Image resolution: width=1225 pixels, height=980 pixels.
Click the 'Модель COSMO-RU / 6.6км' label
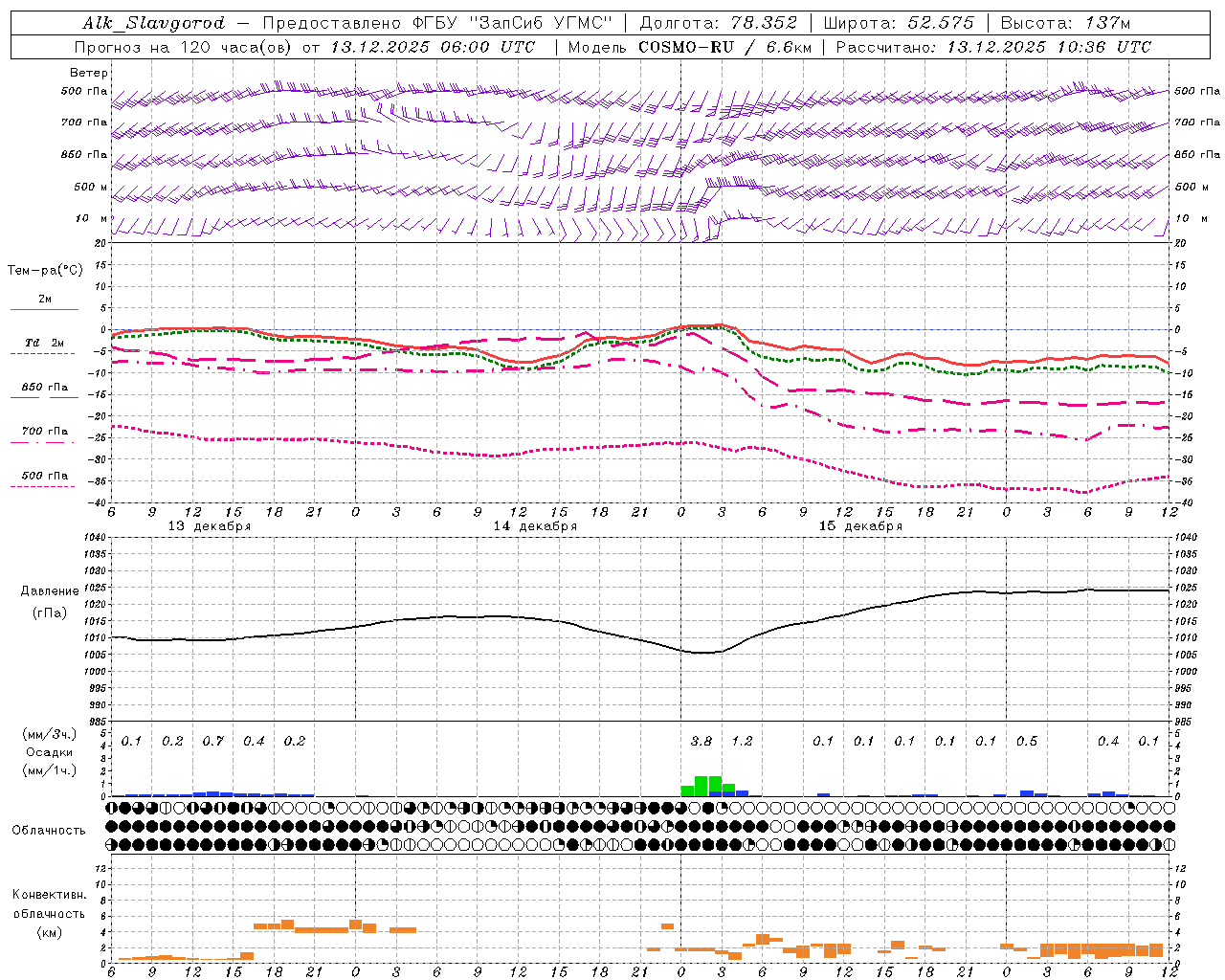tap(690, 47)
